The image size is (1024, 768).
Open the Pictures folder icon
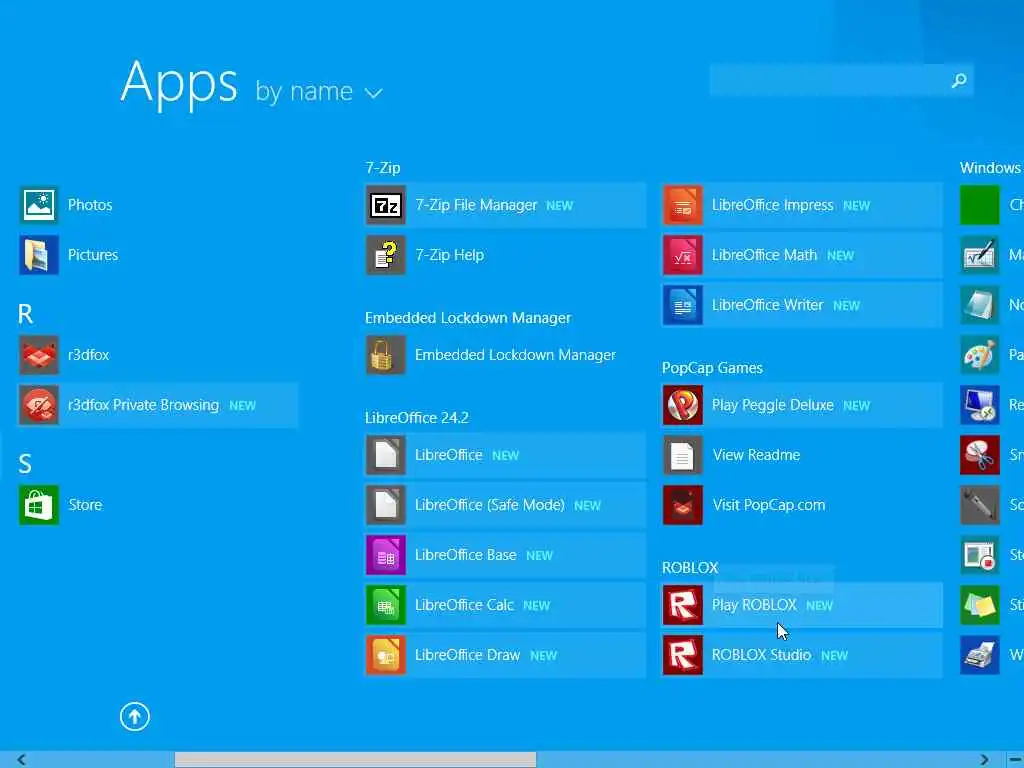[x=39, y=255]
